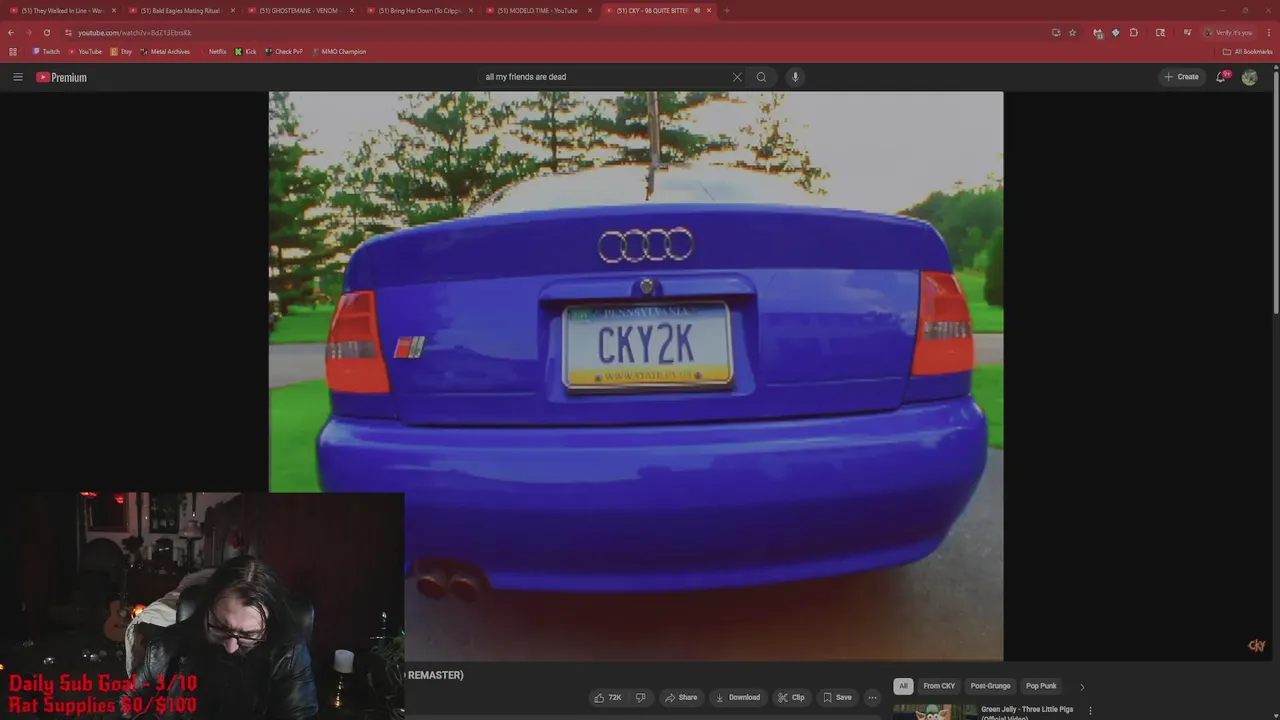Open the YouTube bookmark

pyautogui.click(x=85, y=51)
